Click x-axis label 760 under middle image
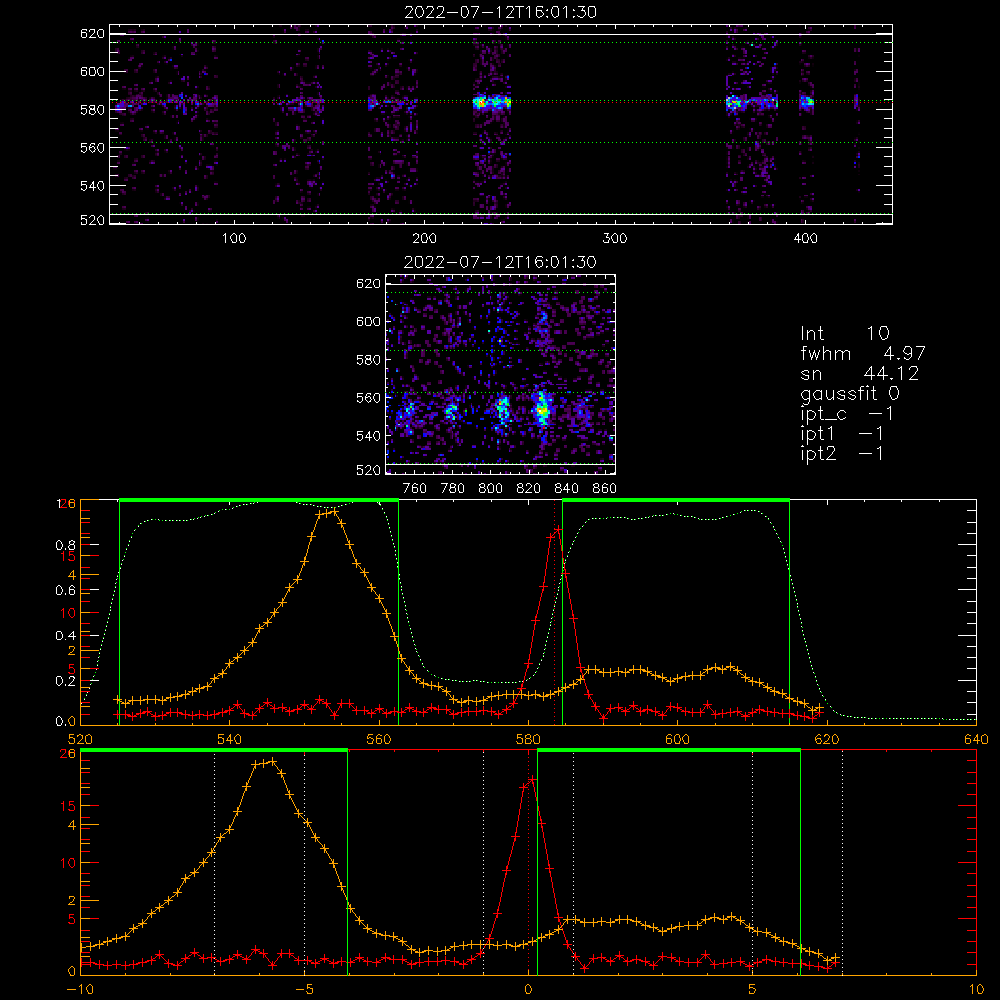The height and width of the screenshot is (1000, 1000). pos(415,489)
